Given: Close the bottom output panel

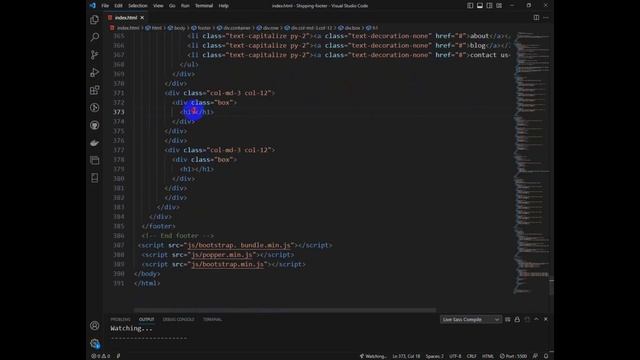Looking at the screenshot, I should click(x=546, y=319).
